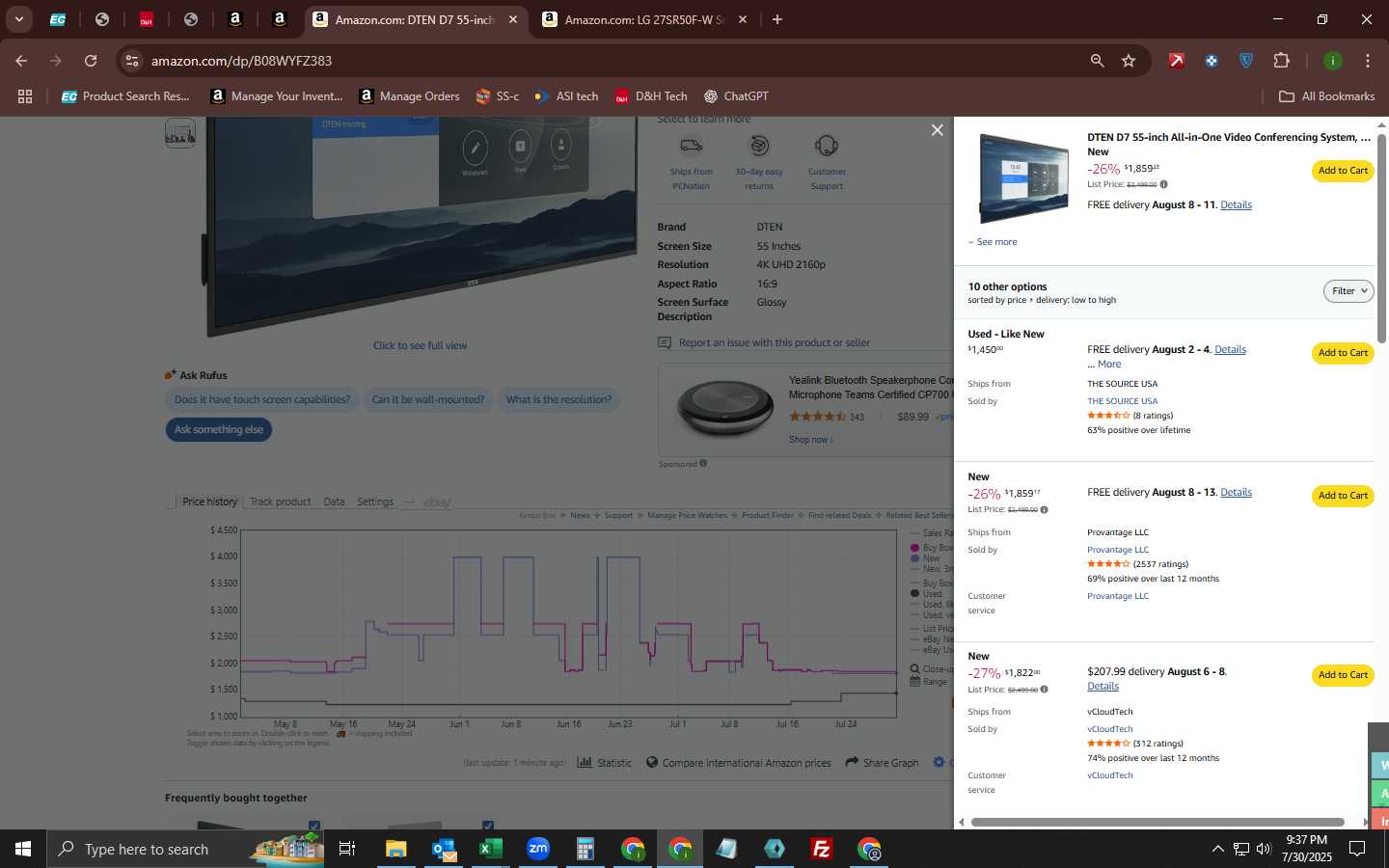
Task: Open Outlook from the taskbar
Action: pos(443,849)
